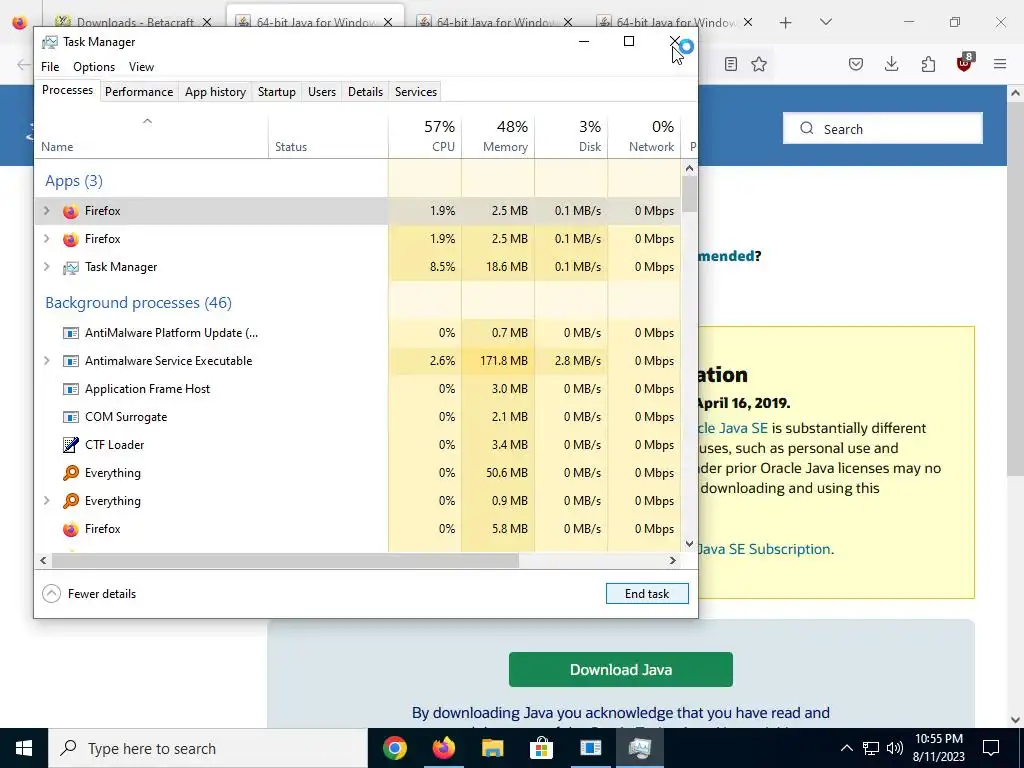Image resolution: width=1024 pixels, height=768 pixels.
Task: Sort processes by Memory column
Action: point(498,136)
